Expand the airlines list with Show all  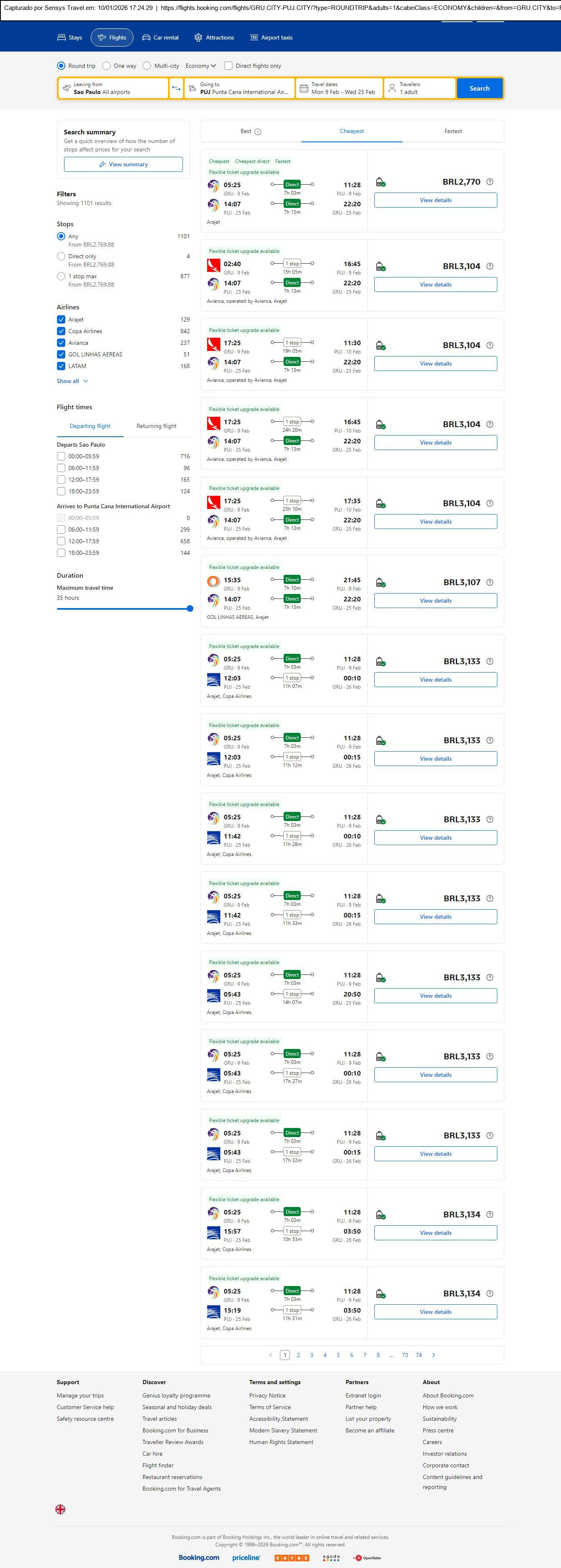click(72, 381)
